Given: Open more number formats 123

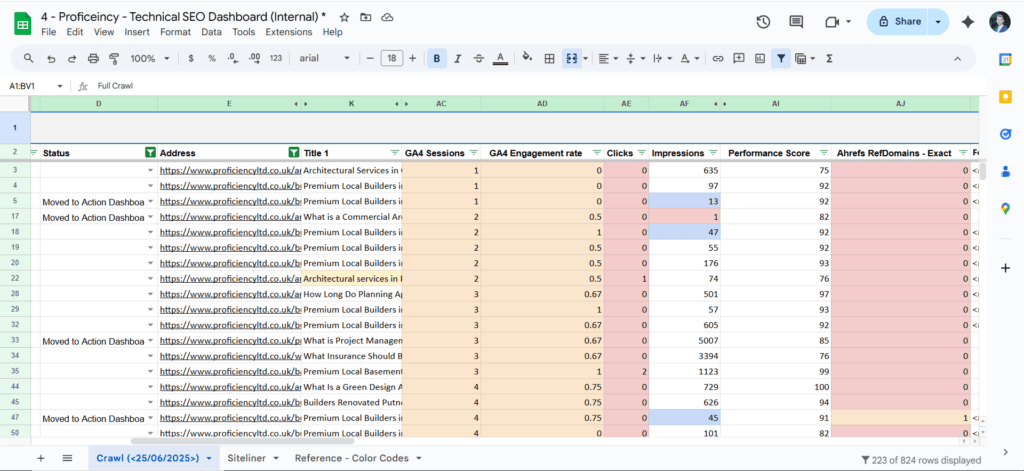Looking at the screenshot, I should pos(276,59).
